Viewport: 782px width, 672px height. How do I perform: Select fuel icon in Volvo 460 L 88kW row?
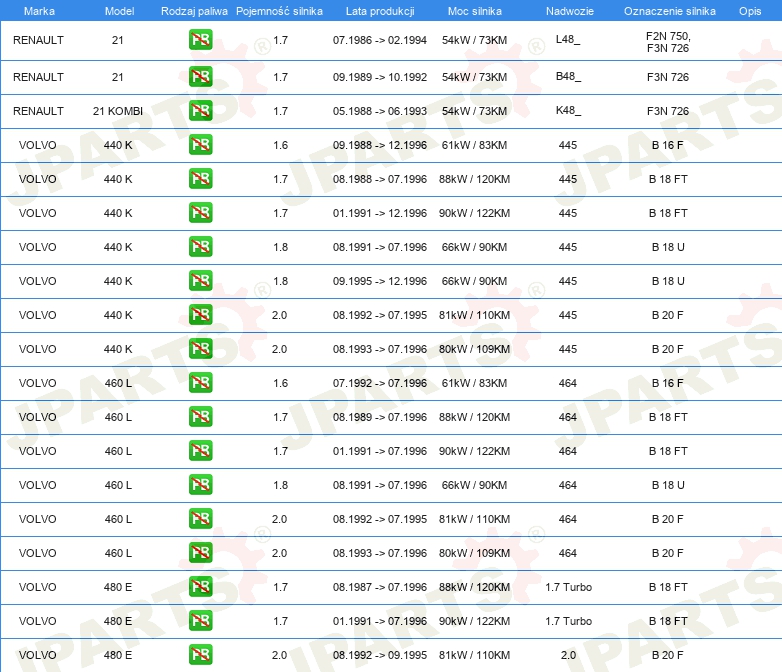200,417
